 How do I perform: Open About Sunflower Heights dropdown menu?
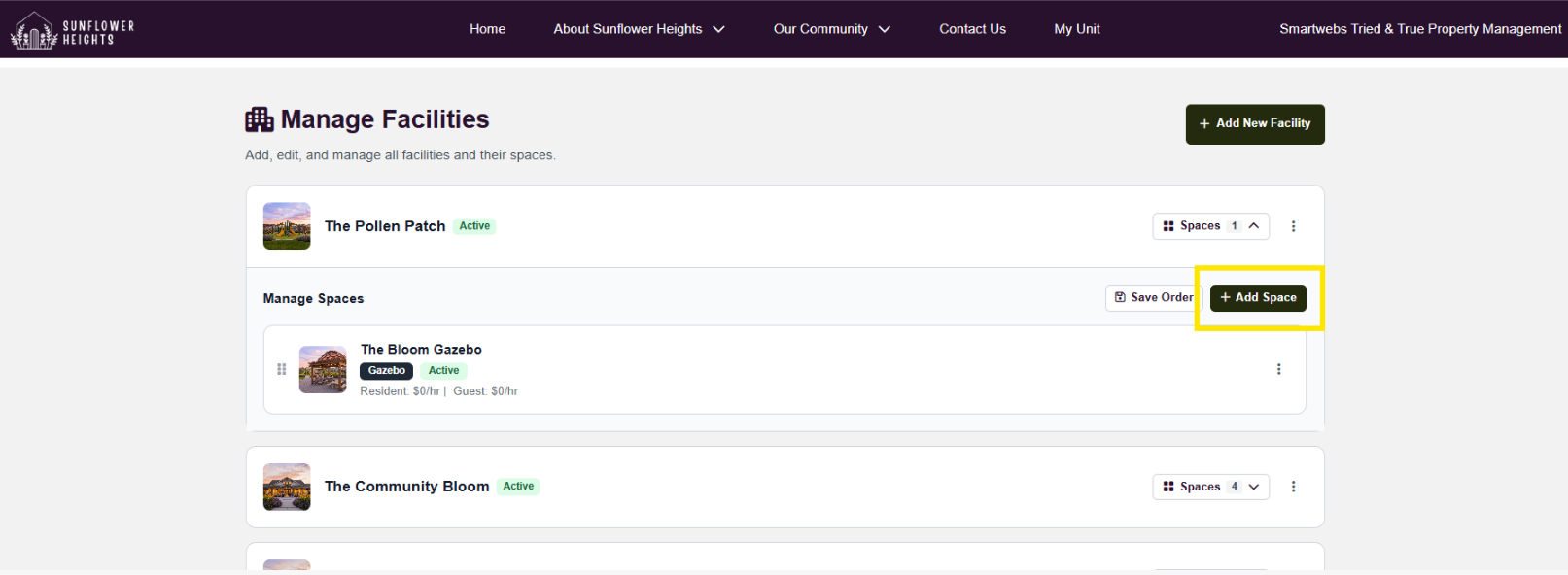(x=639, y=29)
